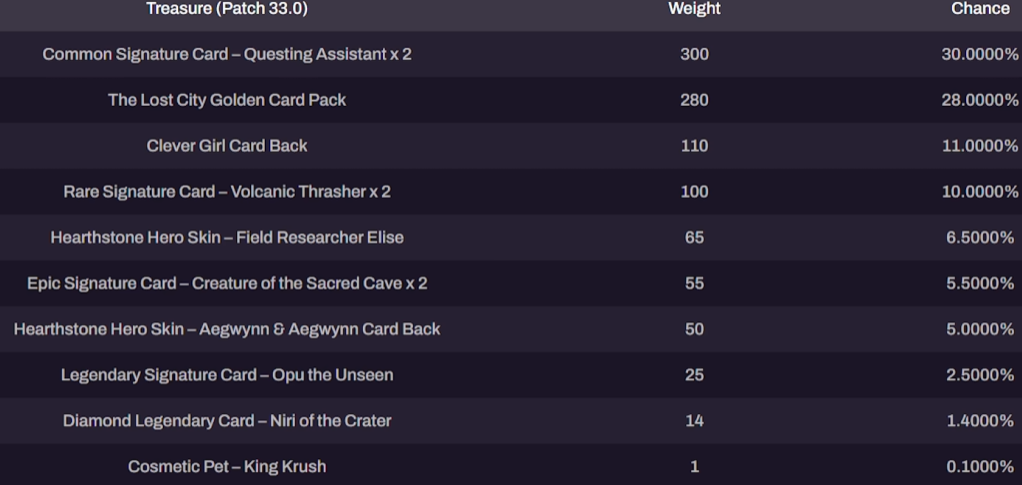Click the Treasure (Patch 33.0) column header
The width and height of the screenshot is (1022, 485).
tap(227, 9)
